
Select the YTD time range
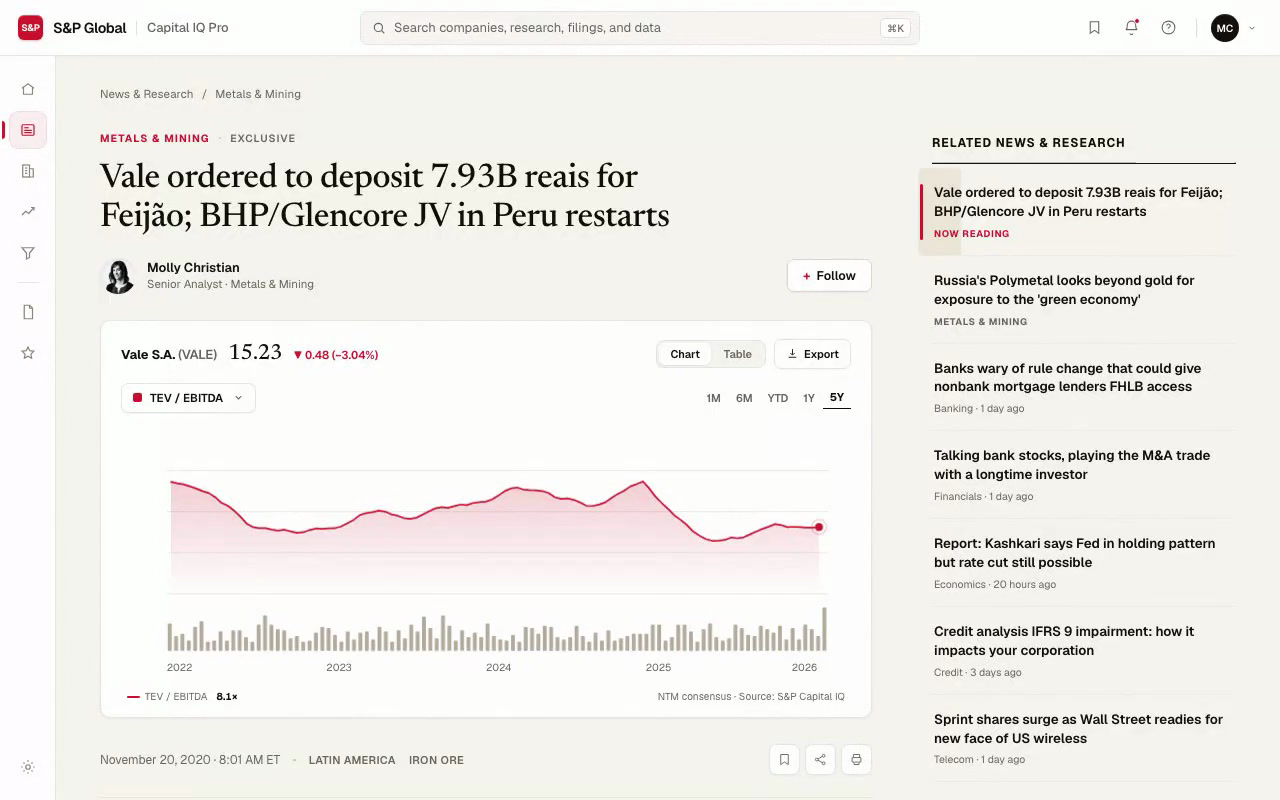(x=777, y=398)
